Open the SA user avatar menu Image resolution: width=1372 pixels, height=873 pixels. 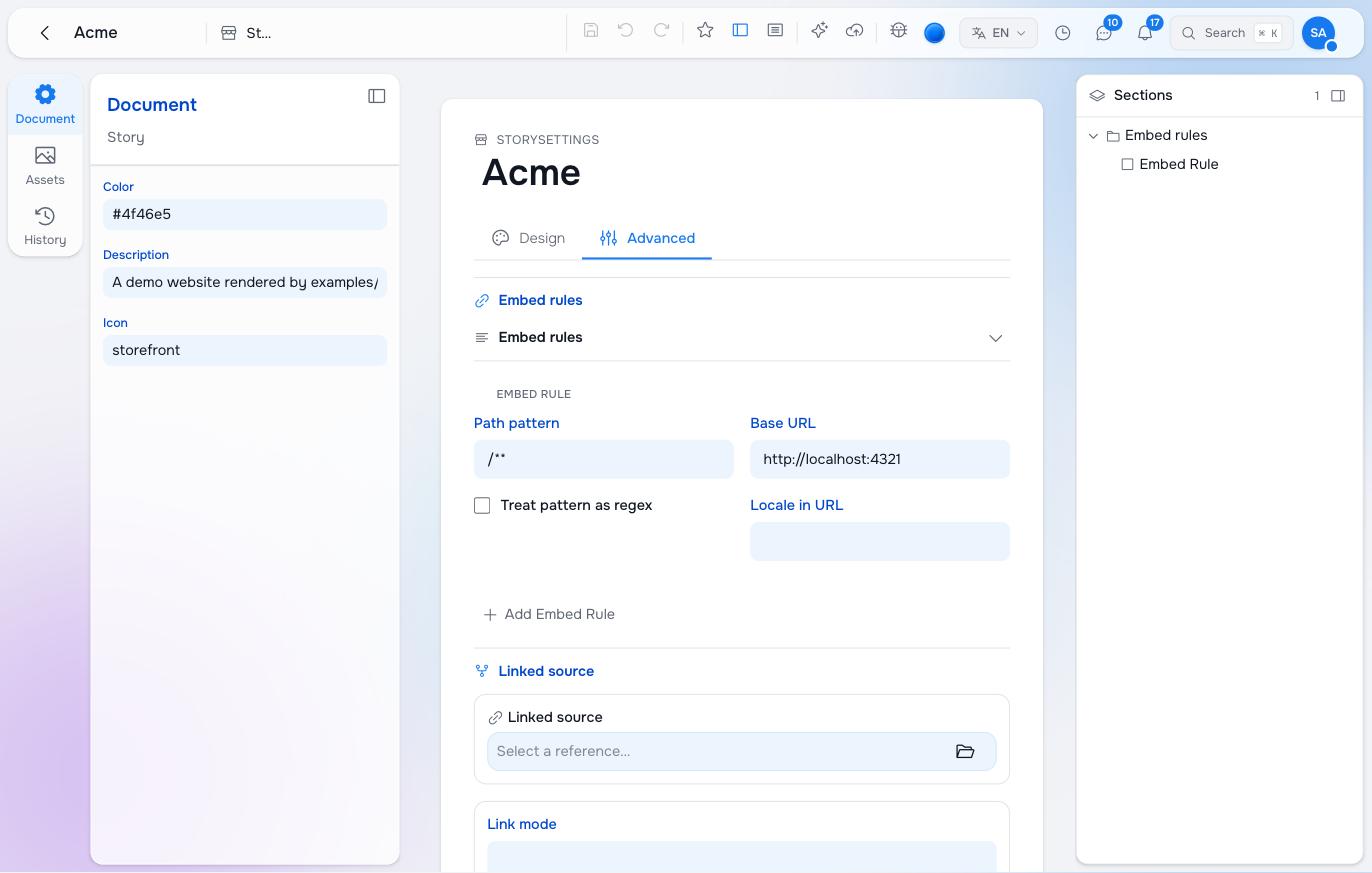point(1319,33)
